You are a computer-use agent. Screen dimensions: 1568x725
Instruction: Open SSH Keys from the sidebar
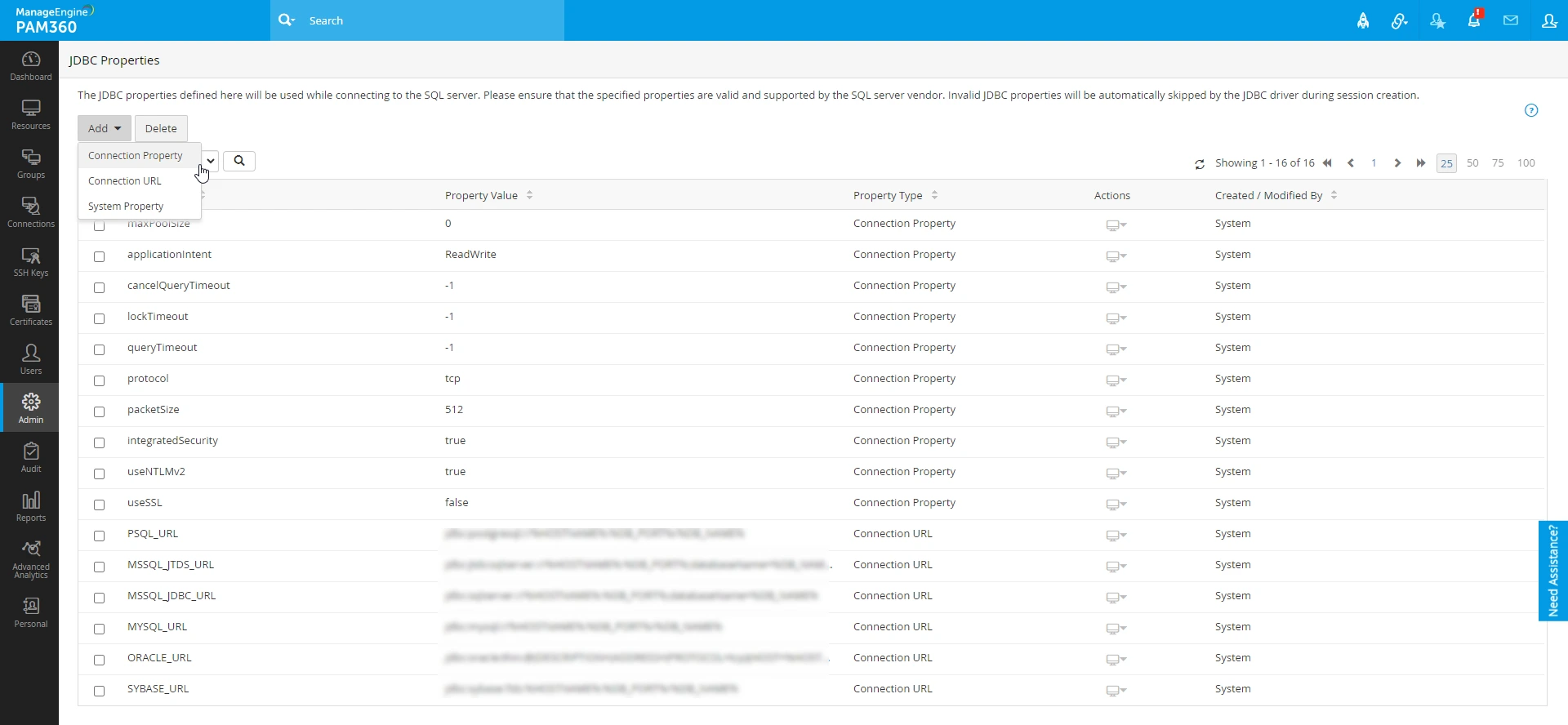(x=30, y=262)
